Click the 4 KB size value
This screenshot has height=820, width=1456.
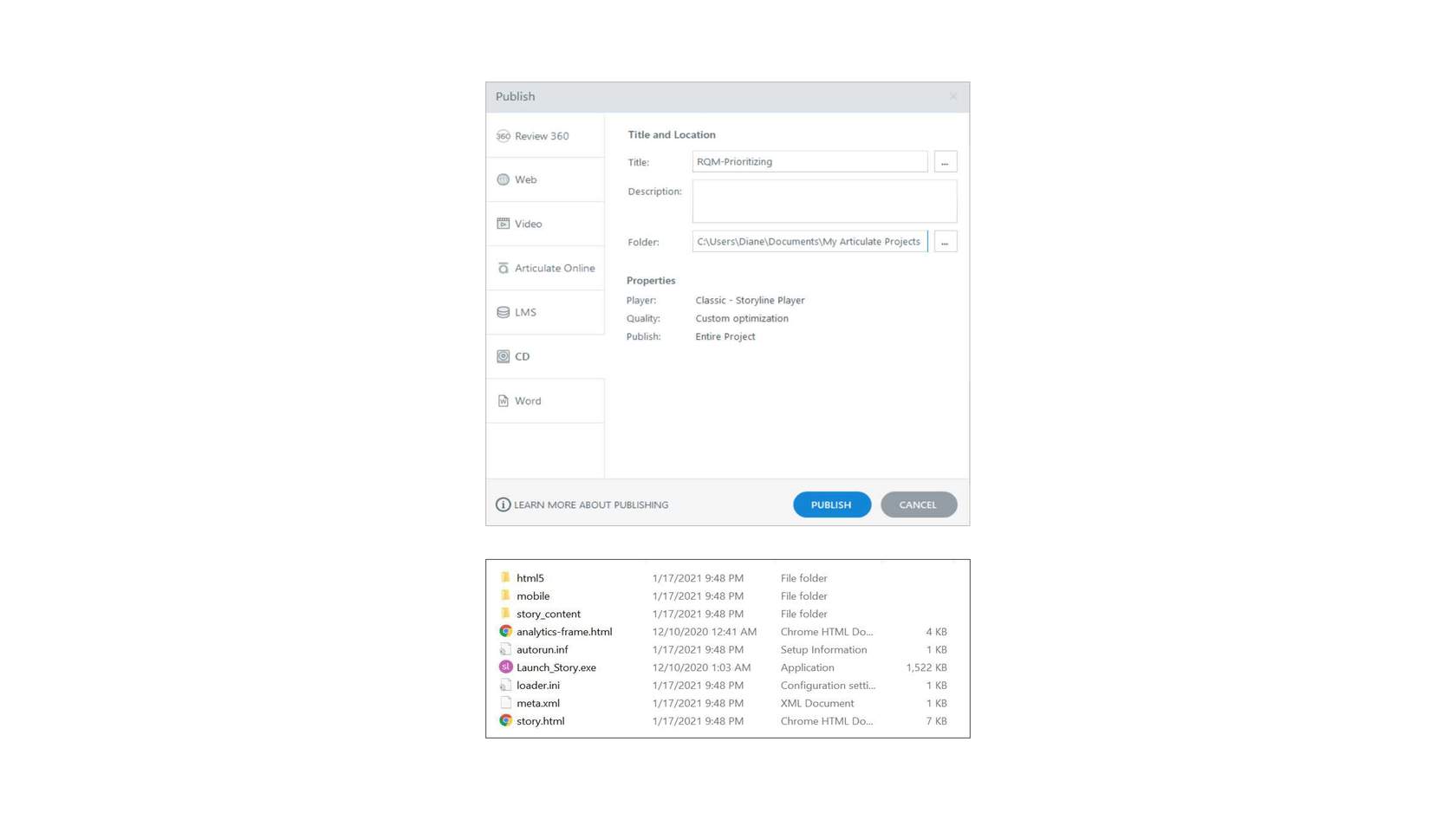click(937, 632)
